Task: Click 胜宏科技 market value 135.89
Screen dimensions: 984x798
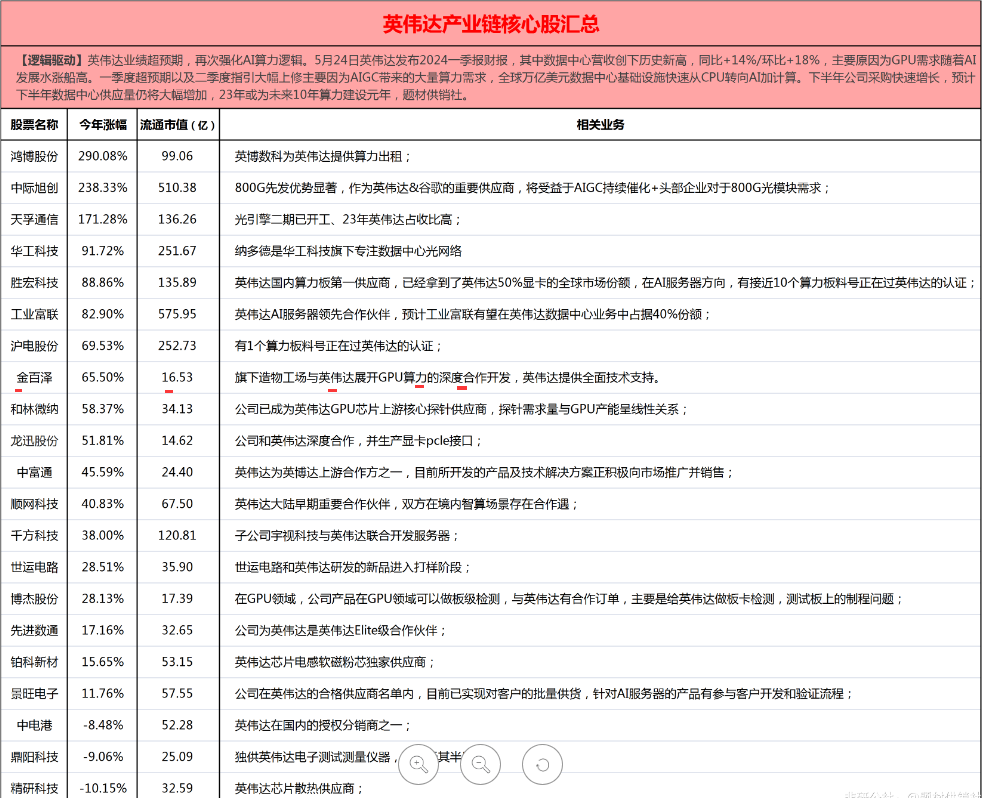Action: pyautogui.click(x=177, y=283)
